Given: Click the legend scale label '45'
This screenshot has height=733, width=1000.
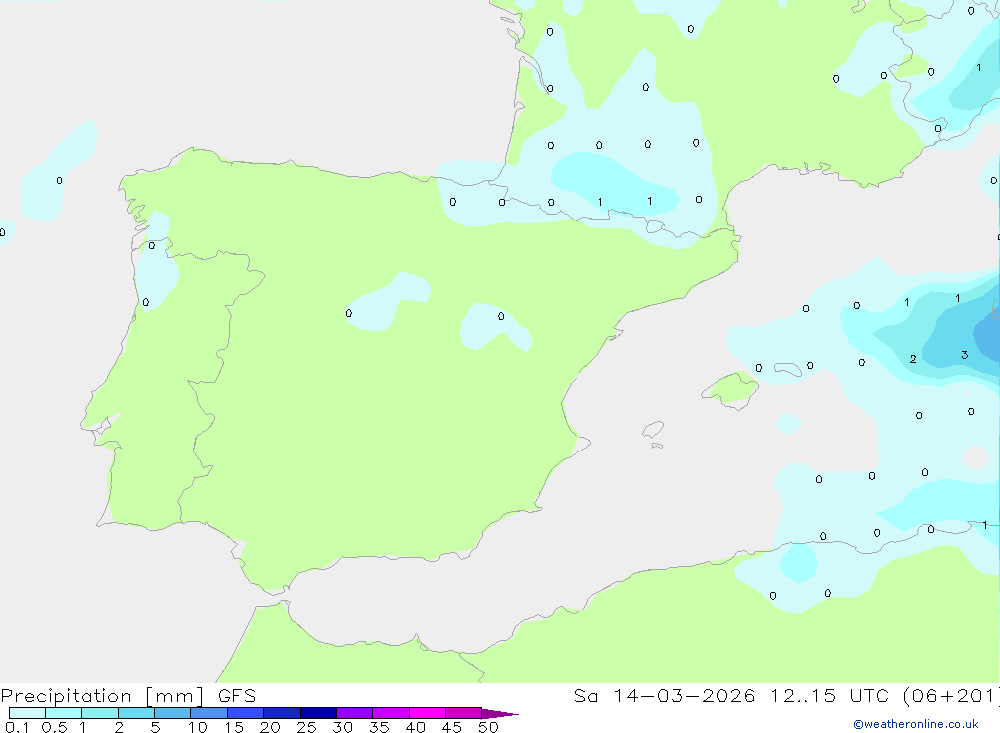Looking at the screenshot, I should [x=452, y=727].
